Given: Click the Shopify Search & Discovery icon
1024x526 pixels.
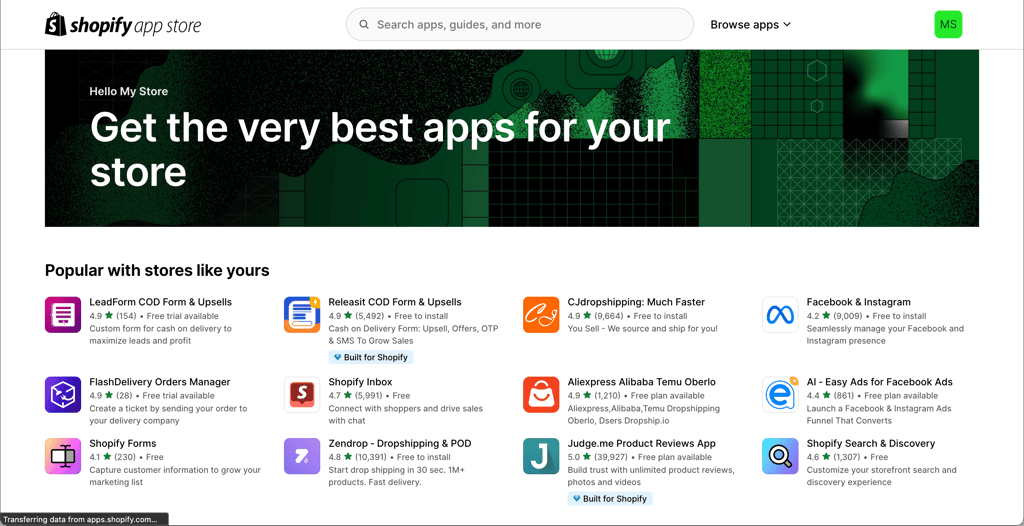Looking at the screenshot, I should 780,456.
